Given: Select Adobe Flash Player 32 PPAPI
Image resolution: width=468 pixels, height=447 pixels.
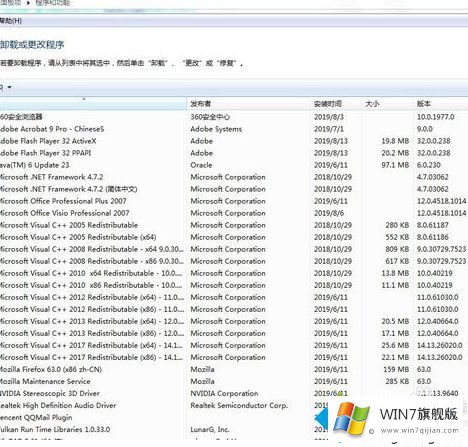Looking at the screenshot, I should 45,153.
